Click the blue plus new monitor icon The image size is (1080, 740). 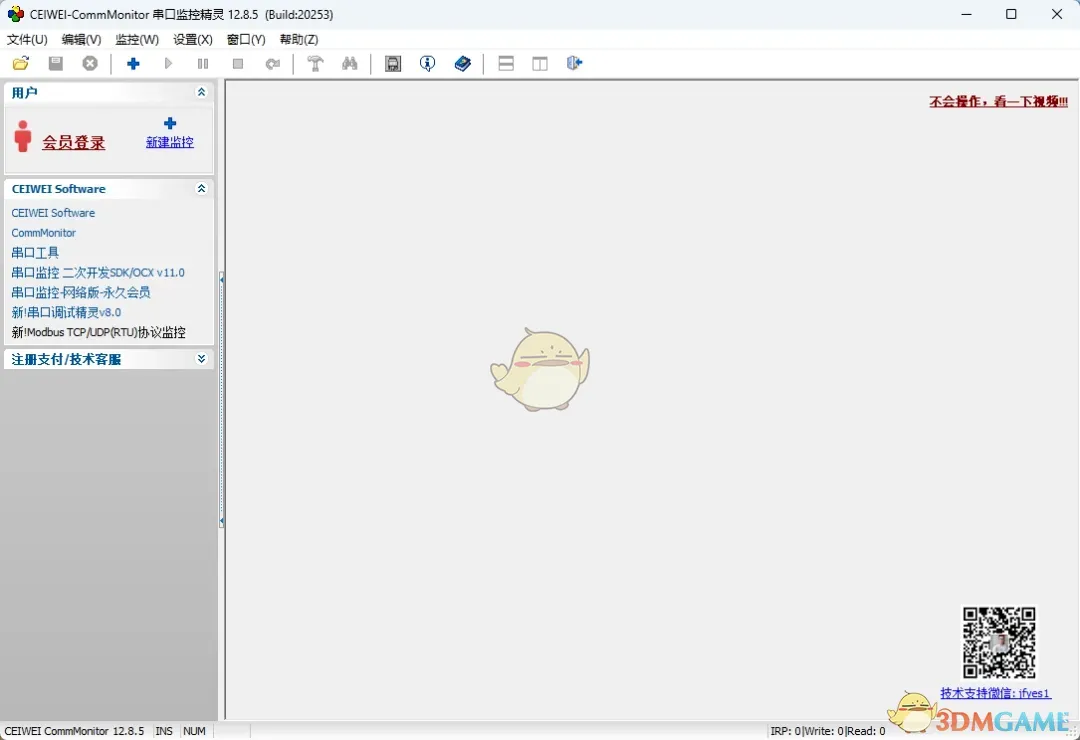(133, 64)
